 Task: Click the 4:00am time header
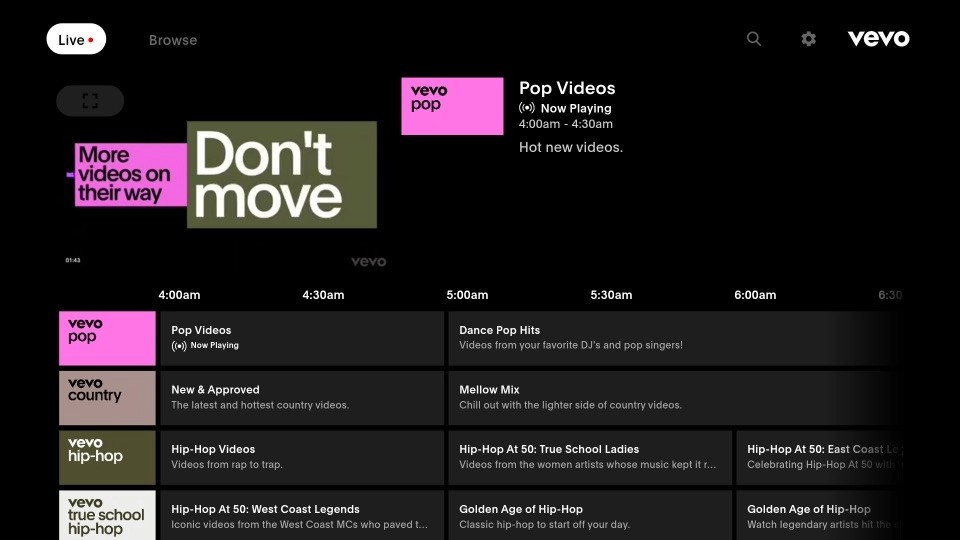coord(179,295)
